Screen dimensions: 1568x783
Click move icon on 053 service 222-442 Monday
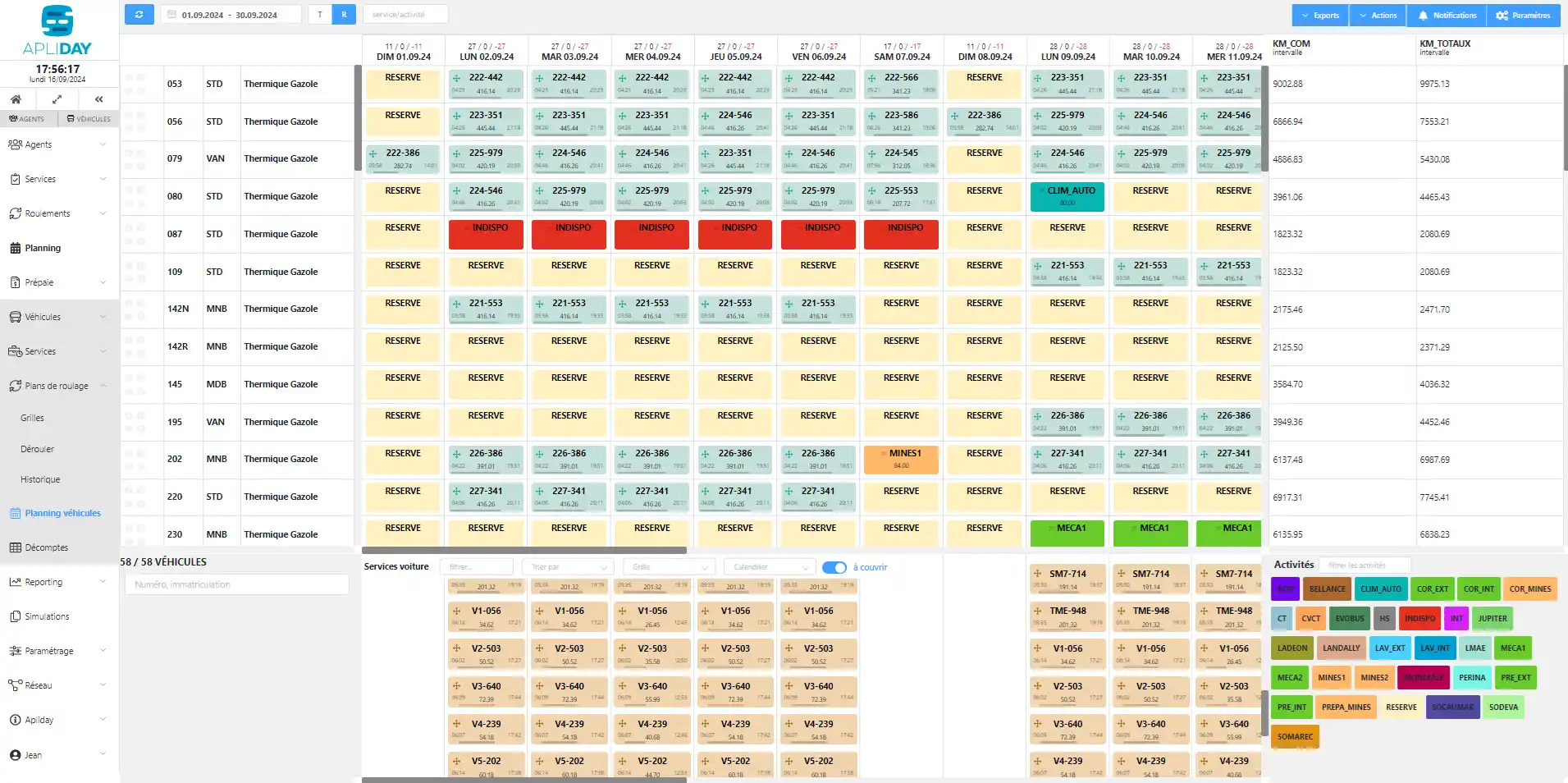(457, 78)
